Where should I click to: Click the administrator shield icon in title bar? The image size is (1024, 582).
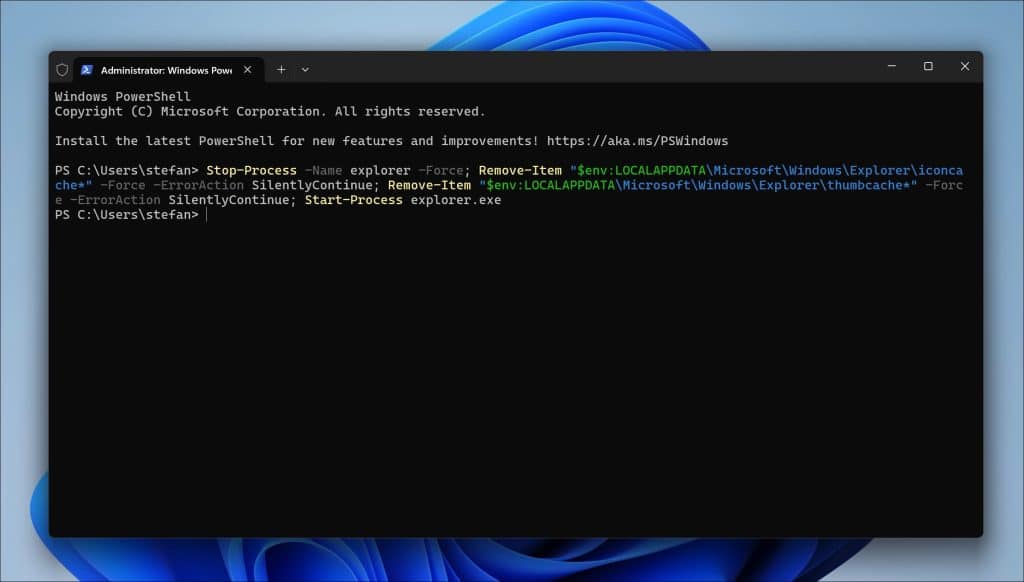[62, 69]
